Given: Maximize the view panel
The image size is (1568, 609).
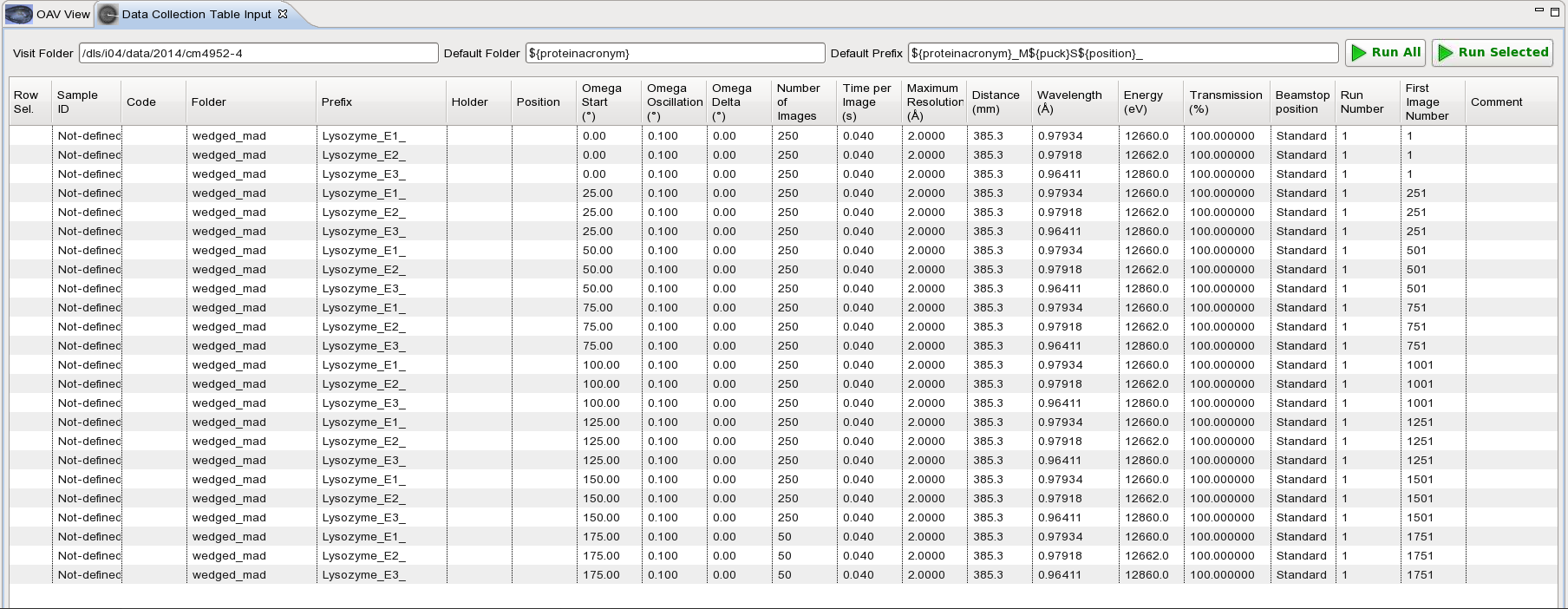Looking at the screenshot, I should click(1554, 11).
